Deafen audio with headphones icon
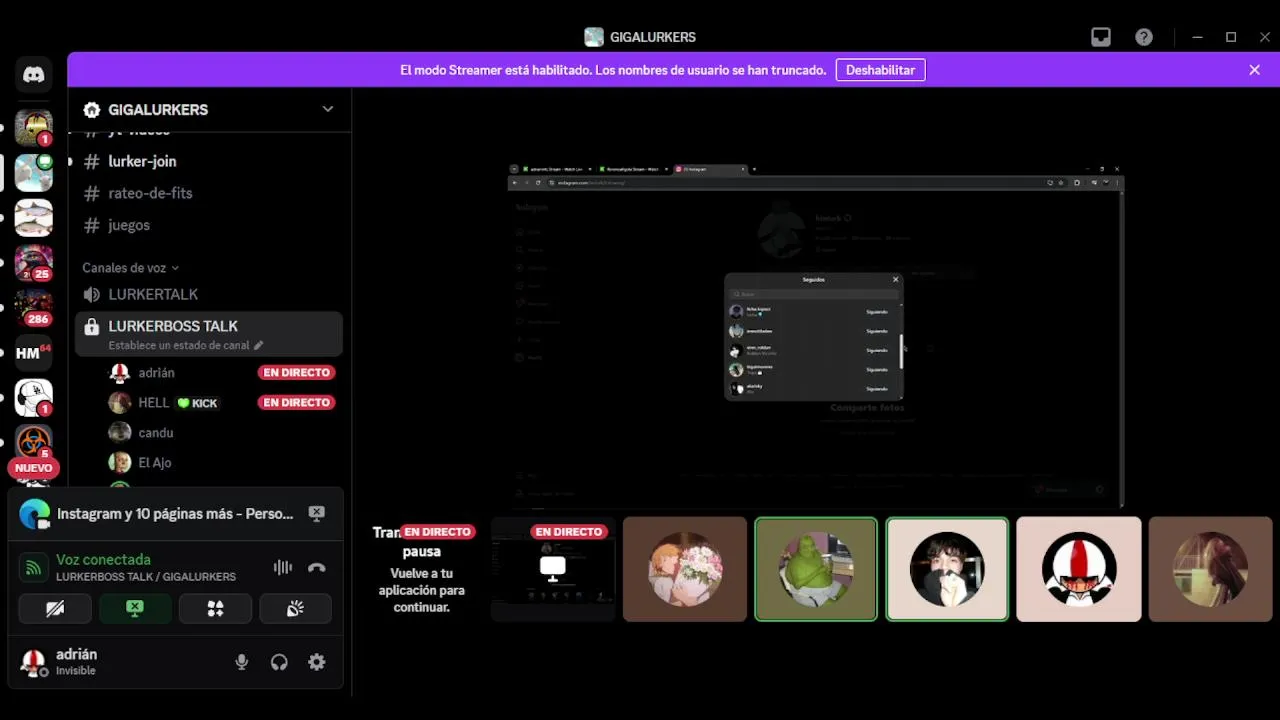 coord(279,662)
